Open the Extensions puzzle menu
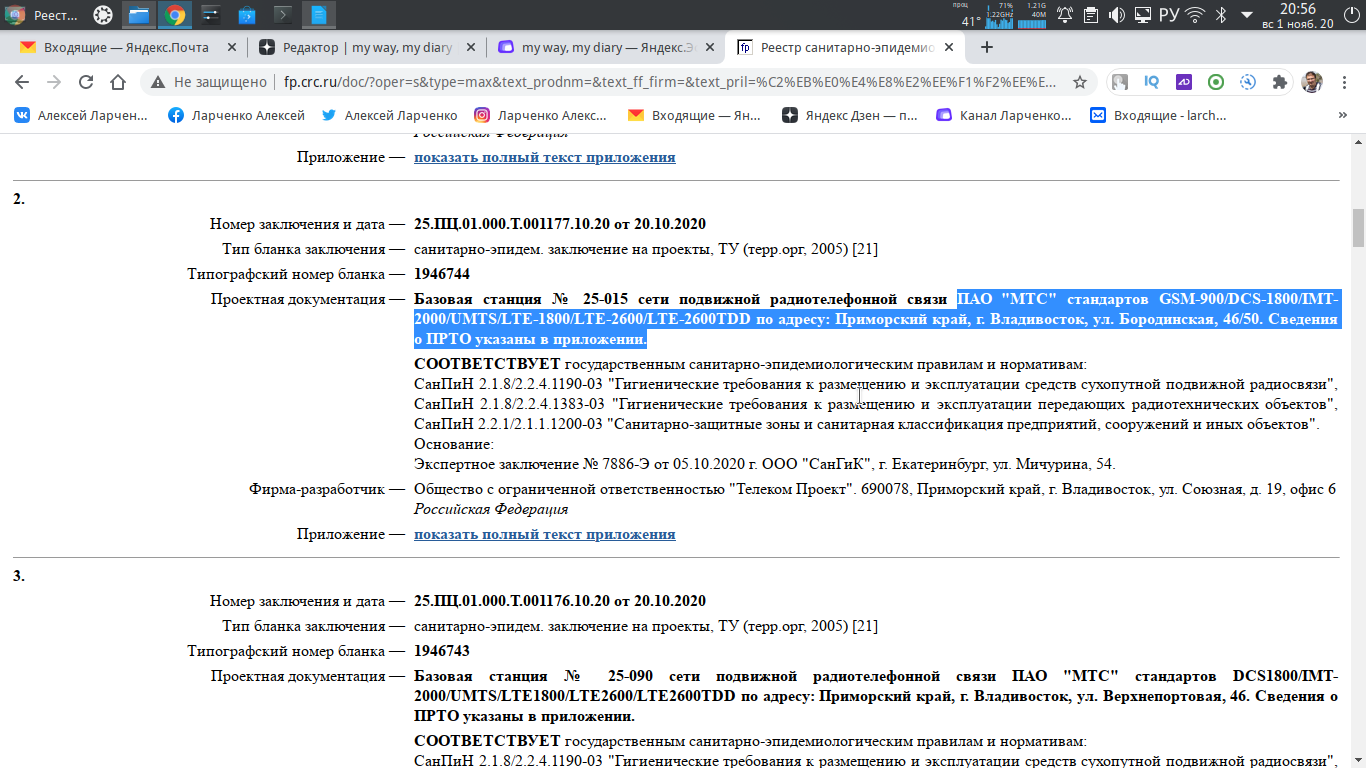 coord(1279,82)
